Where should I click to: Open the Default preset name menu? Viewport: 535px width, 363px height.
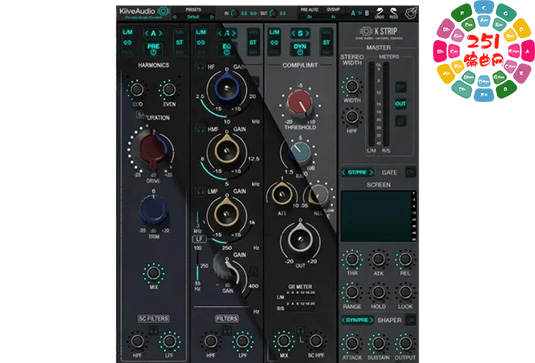pos(193,17)
